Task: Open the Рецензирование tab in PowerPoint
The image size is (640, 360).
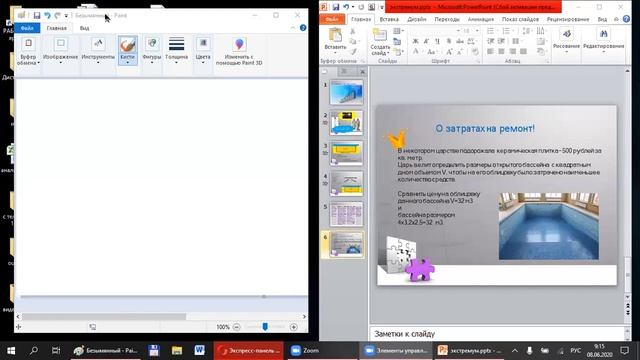Action: (568, 19)
